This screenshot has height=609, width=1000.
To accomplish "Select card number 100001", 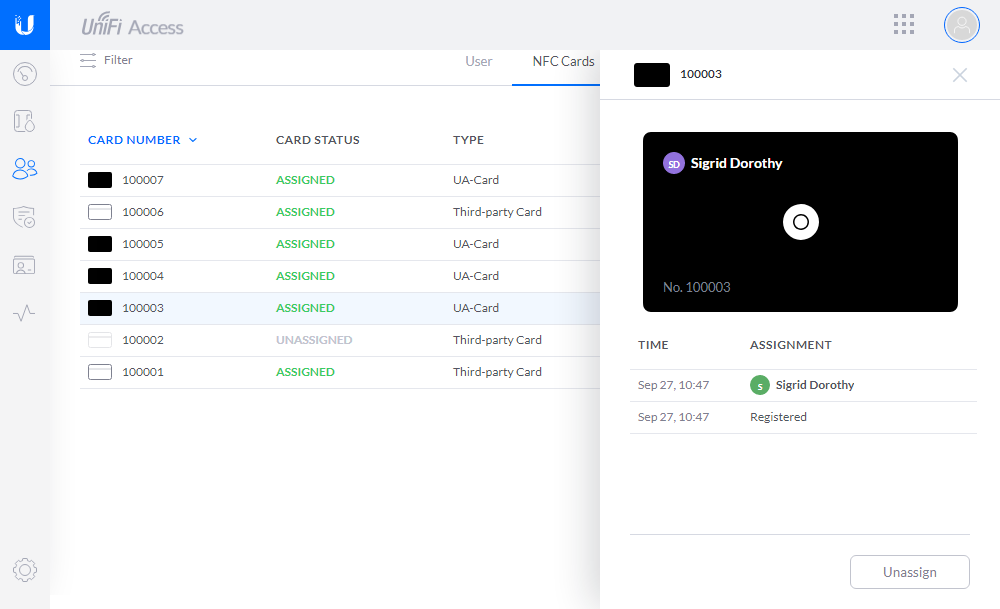I will pyautogui.click(x=143, y=372).
